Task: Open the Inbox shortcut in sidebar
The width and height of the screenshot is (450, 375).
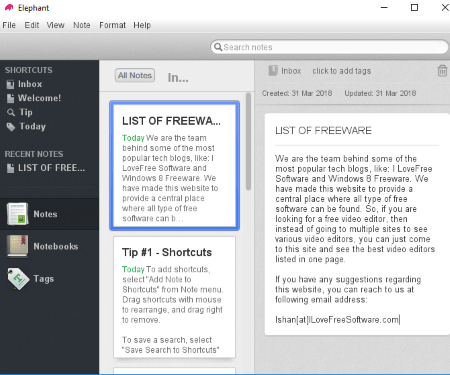Action: tap(30, 84)
